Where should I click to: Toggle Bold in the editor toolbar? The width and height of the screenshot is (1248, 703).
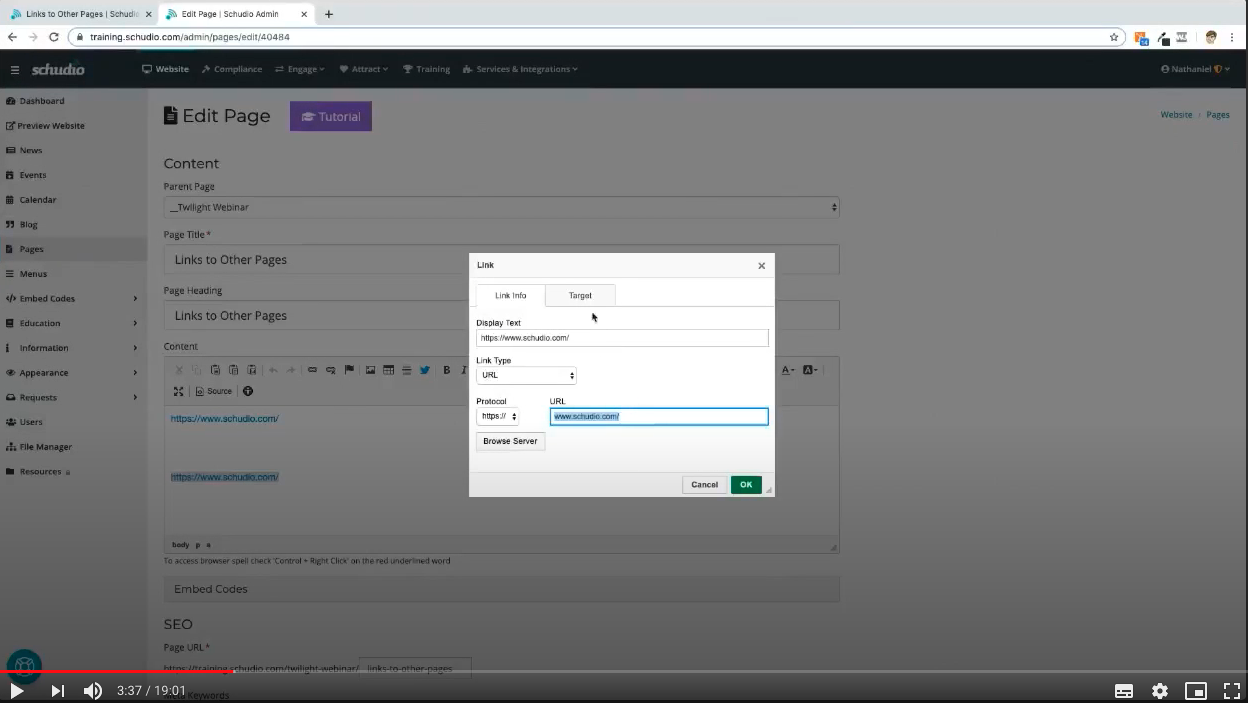pyautogui.click(x=446, y=370)
